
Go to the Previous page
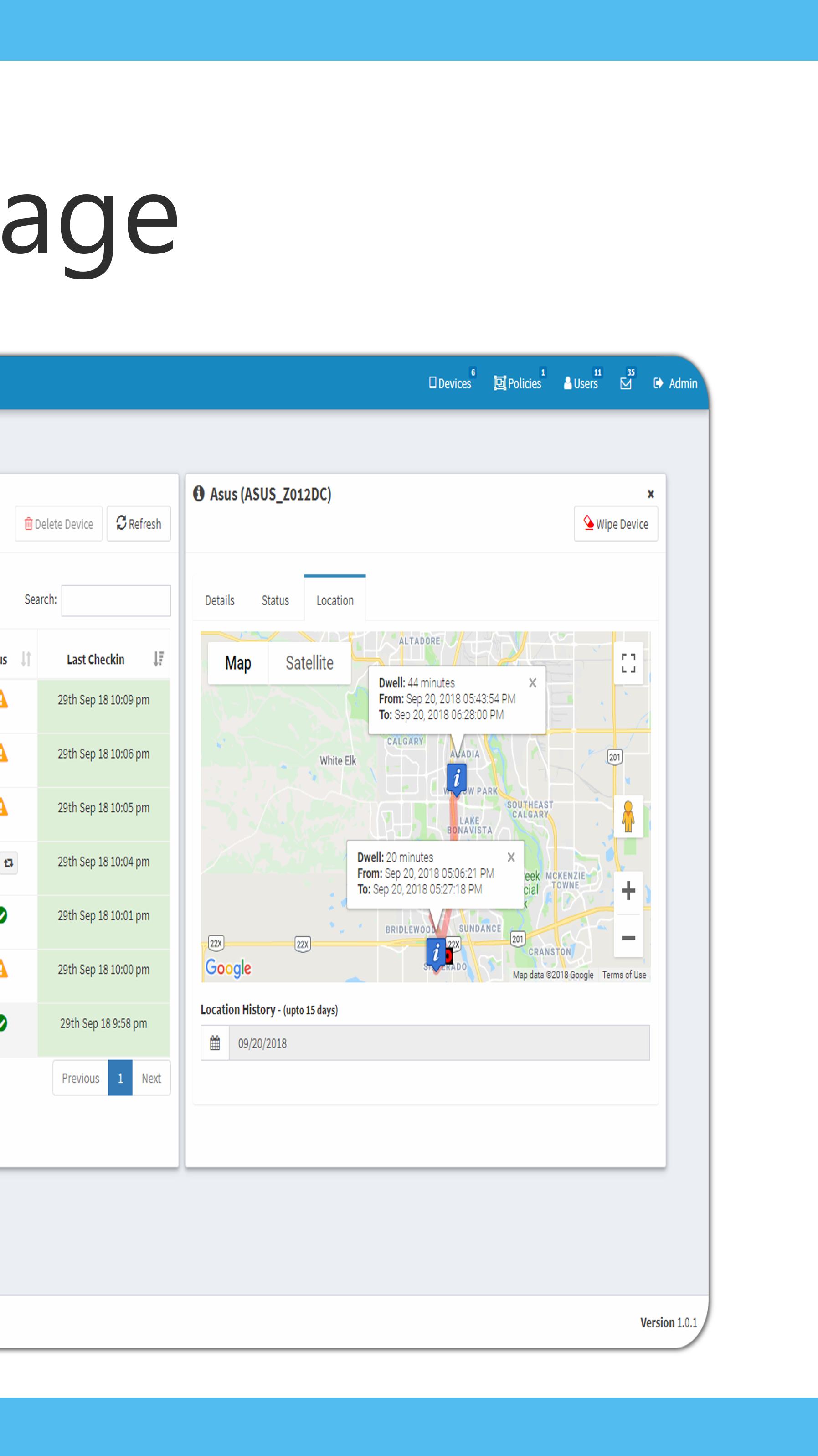[x=81, y=1078]
